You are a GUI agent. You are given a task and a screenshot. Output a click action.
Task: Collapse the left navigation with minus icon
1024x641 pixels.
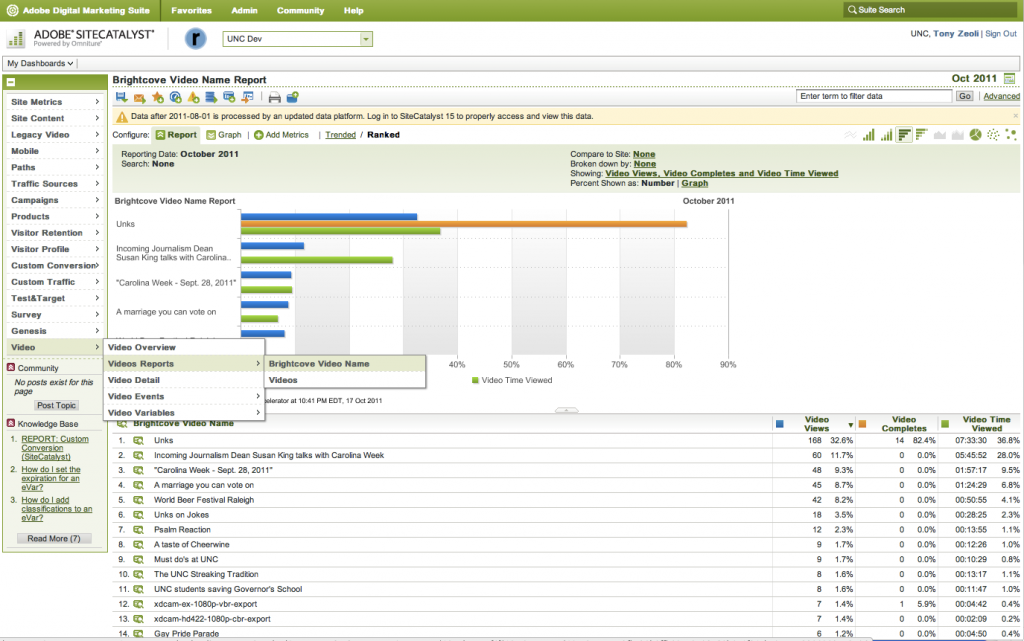tap(11, 82)
